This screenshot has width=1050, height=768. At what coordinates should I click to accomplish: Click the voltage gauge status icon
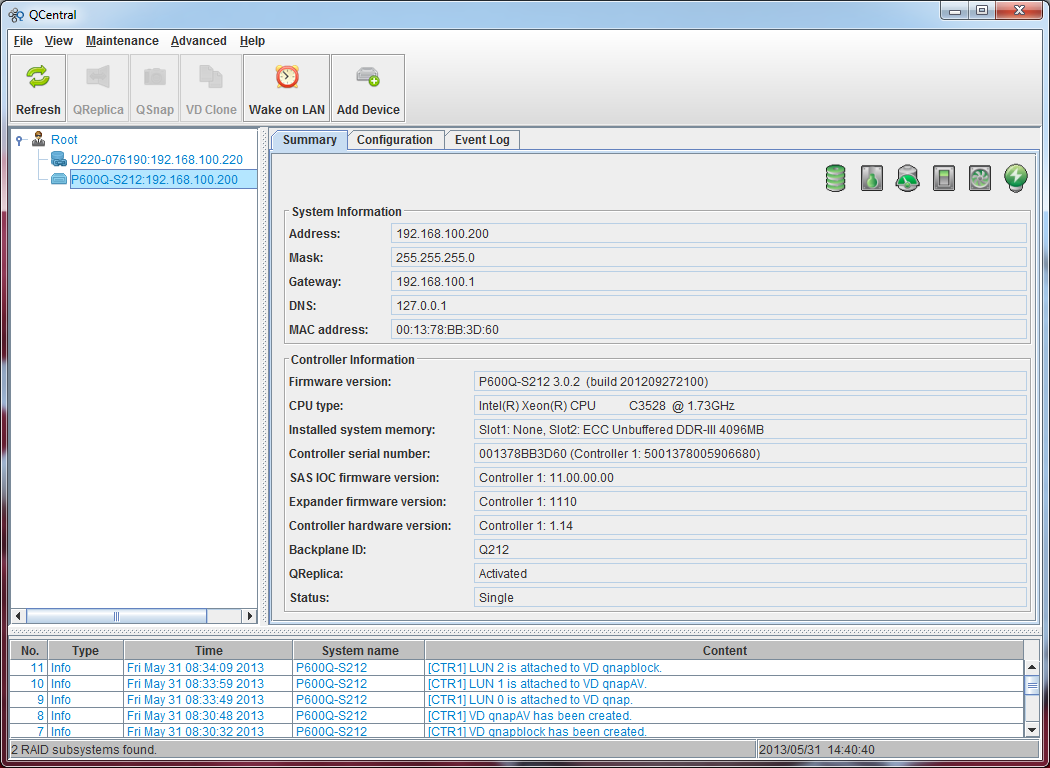tap(907, 178)
